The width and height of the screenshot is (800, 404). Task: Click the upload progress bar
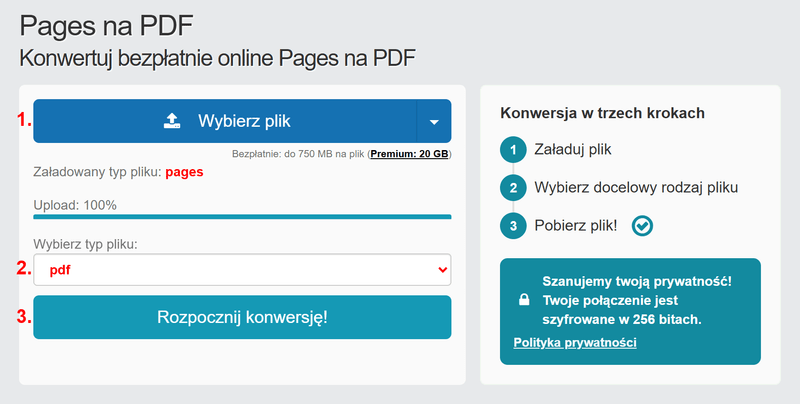242,217
